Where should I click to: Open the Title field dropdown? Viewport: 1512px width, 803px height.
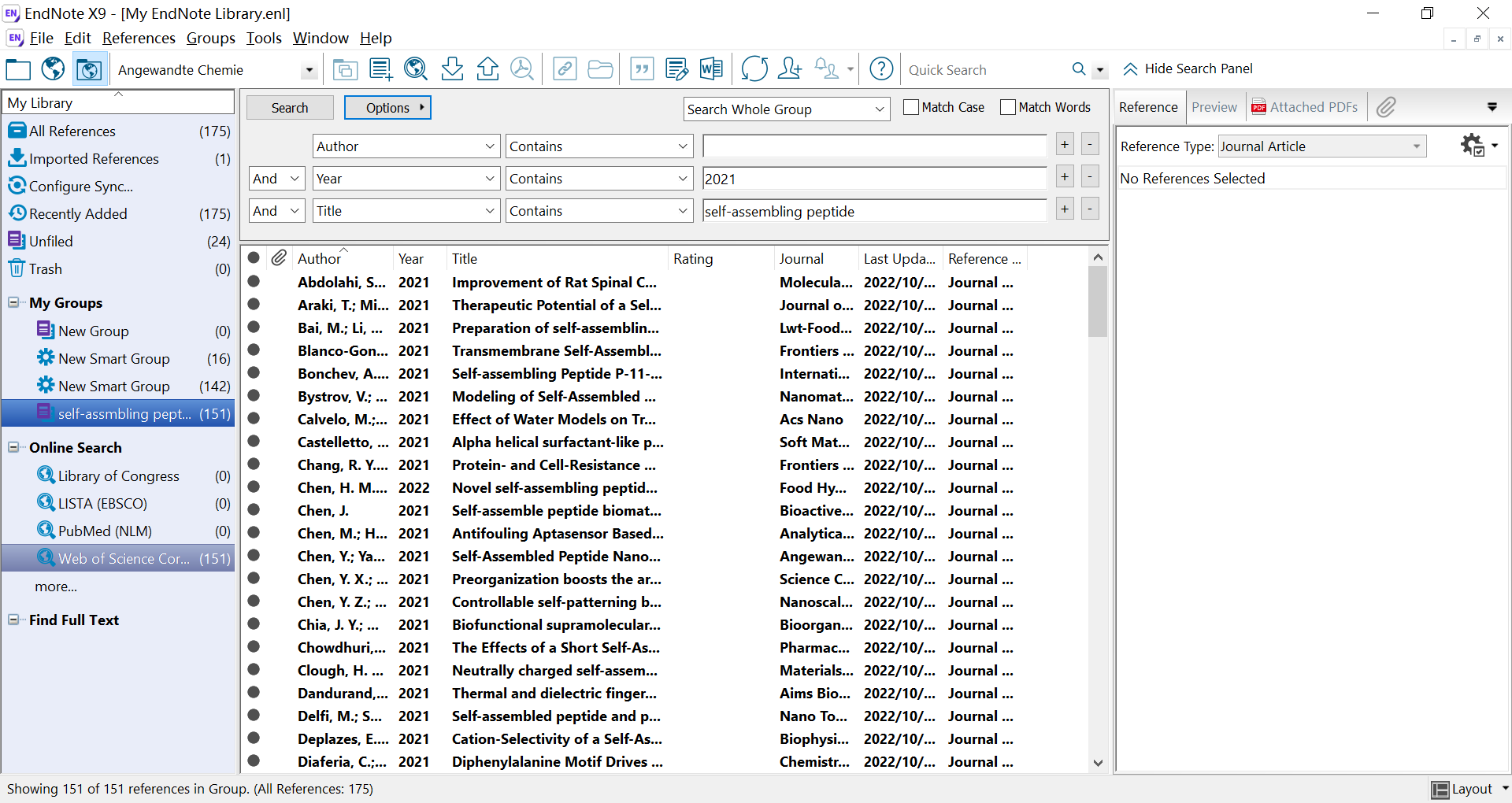click(406, 211)
